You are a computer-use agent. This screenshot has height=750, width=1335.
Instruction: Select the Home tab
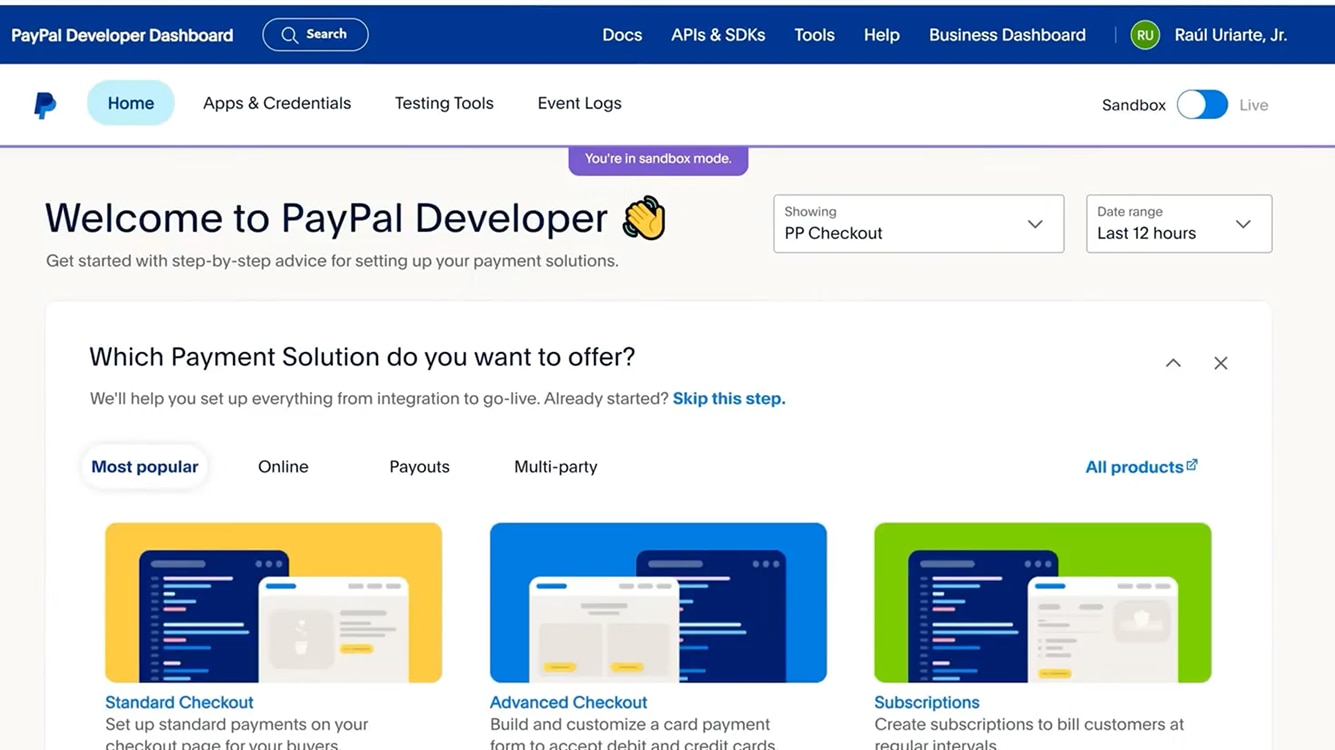(131, 103)
